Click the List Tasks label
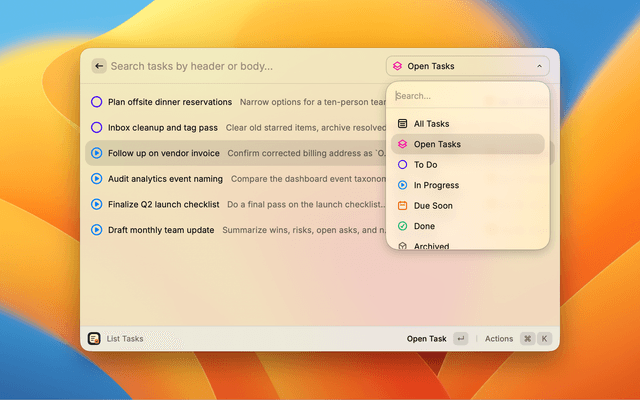 [125, 338]
